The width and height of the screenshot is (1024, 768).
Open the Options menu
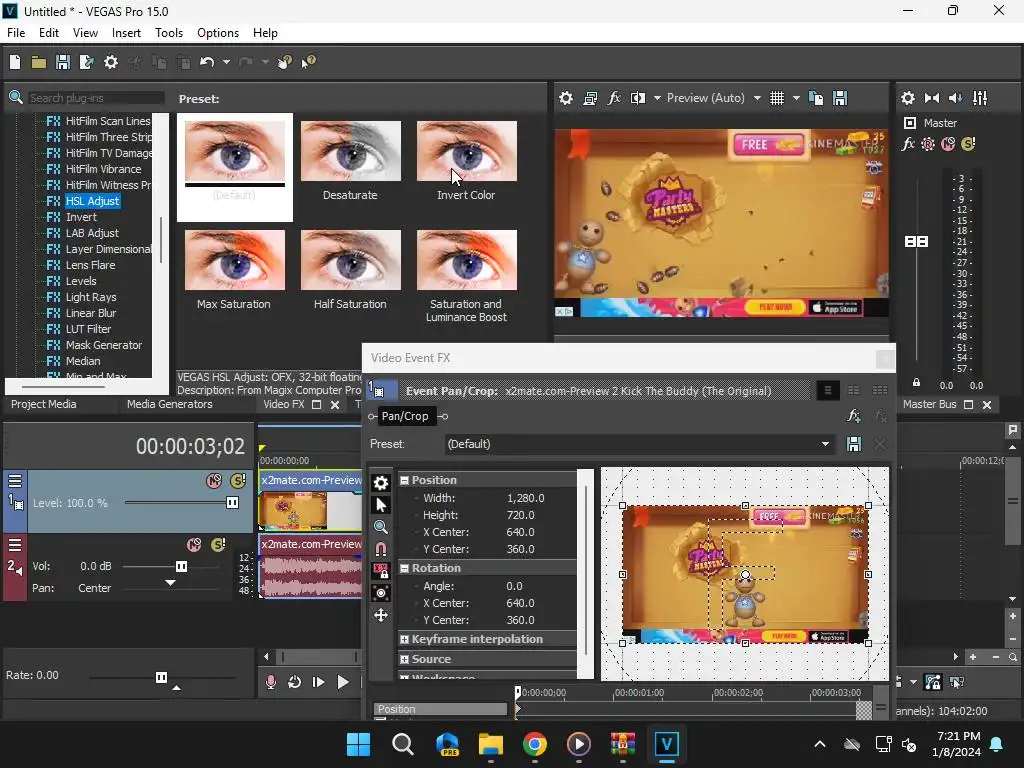coord(217,33)
